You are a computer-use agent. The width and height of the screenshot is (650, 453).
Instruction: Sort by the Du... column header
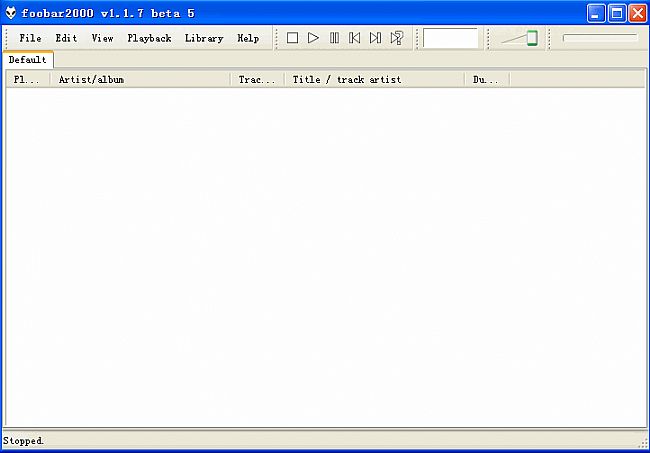(488, 80)
